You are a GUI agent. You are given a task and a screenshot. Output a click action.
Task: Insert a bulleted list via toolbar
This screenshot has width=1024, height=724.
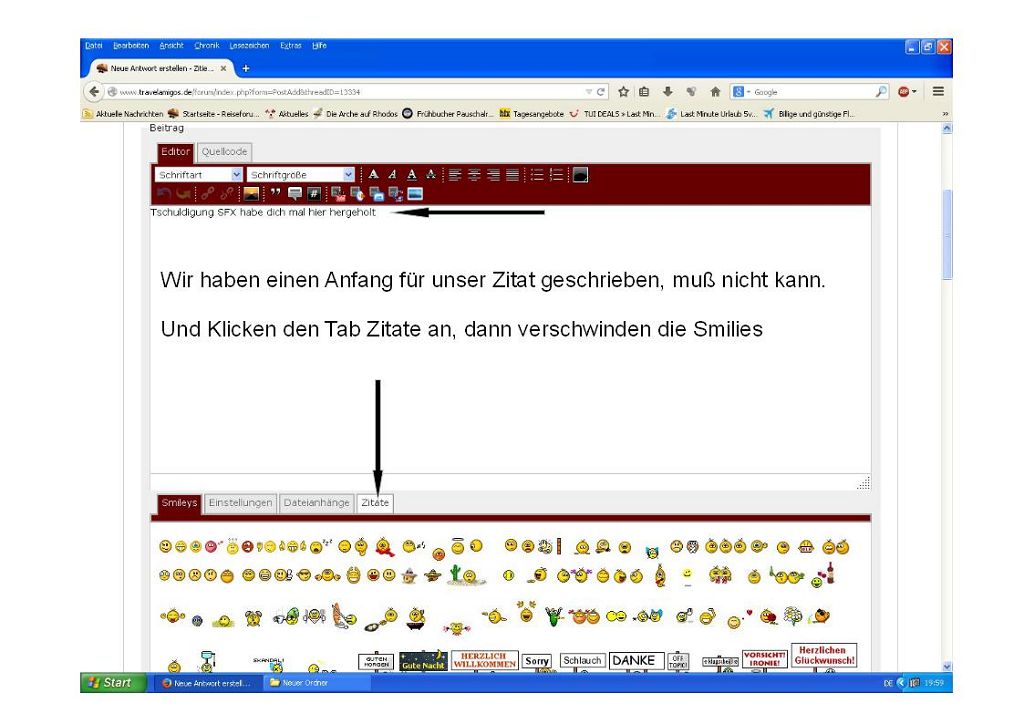coord(539,174)
